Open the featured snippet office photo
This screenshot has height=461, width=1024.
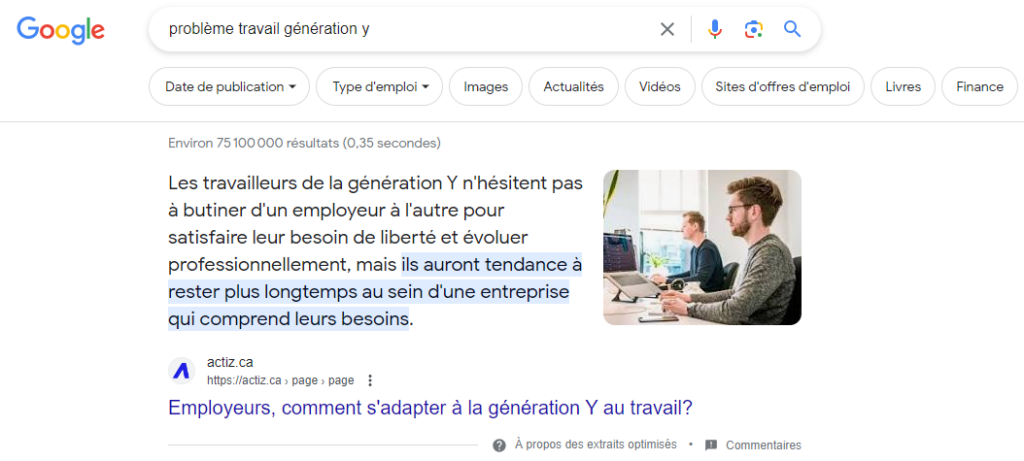pos(702,247)
